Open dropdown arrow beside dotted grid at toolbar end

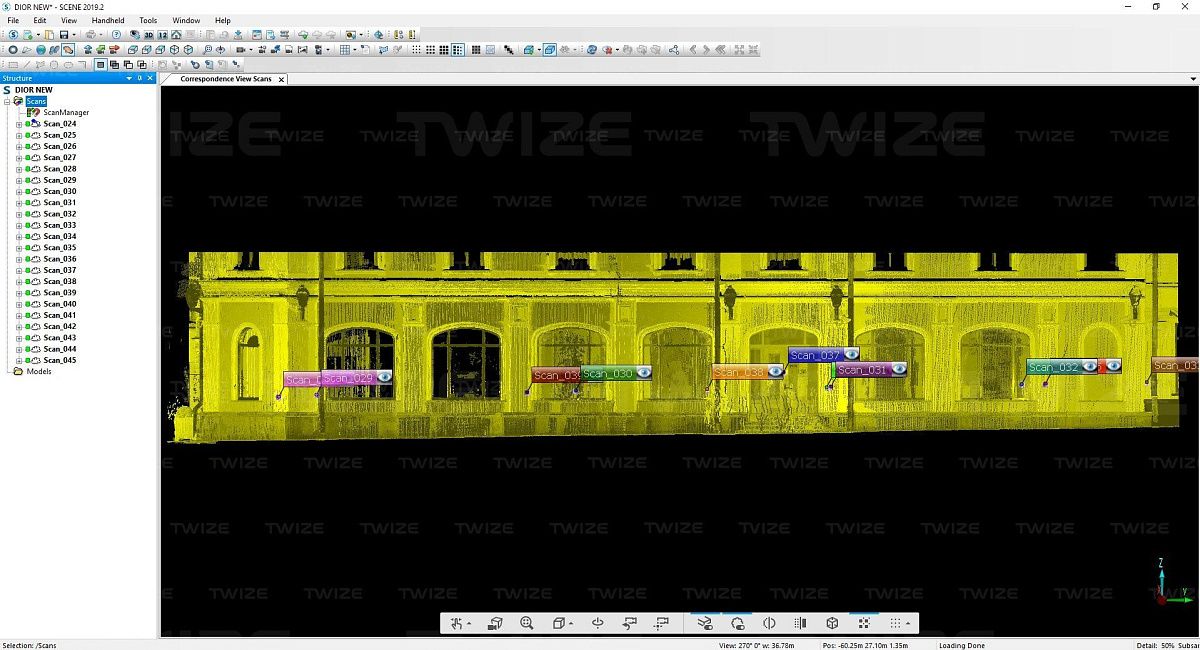pos(908,625)
